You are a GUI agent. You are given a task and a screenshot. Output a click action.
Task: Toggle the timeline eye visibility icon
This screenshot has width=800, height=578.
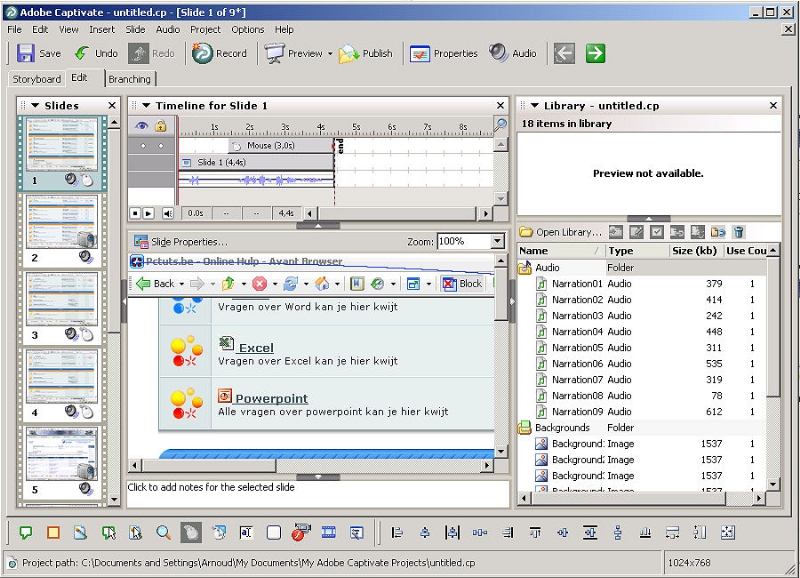142,126
